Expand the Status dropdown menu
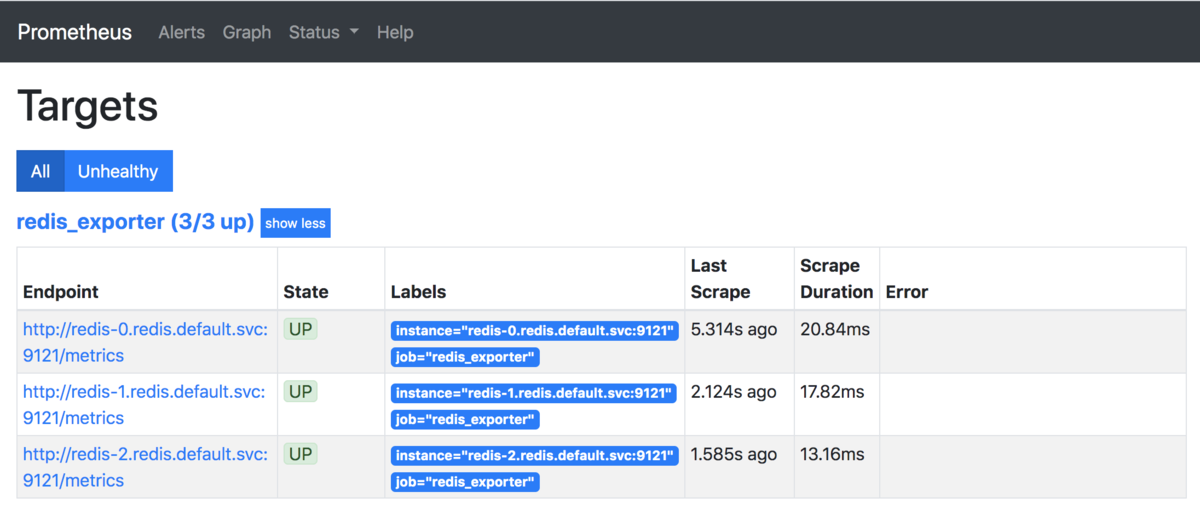Image resolution: width=1200 pixels, height=515 pixels. pyautogui.click(x=324, y=32)
